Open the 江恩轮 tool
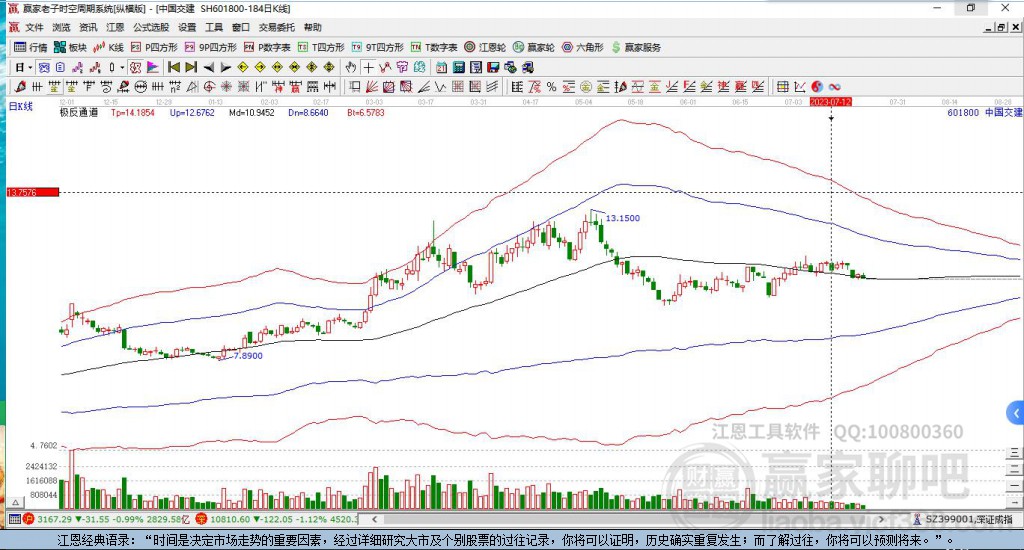Screen dimensions: 1024x550 tap(485, 47)
